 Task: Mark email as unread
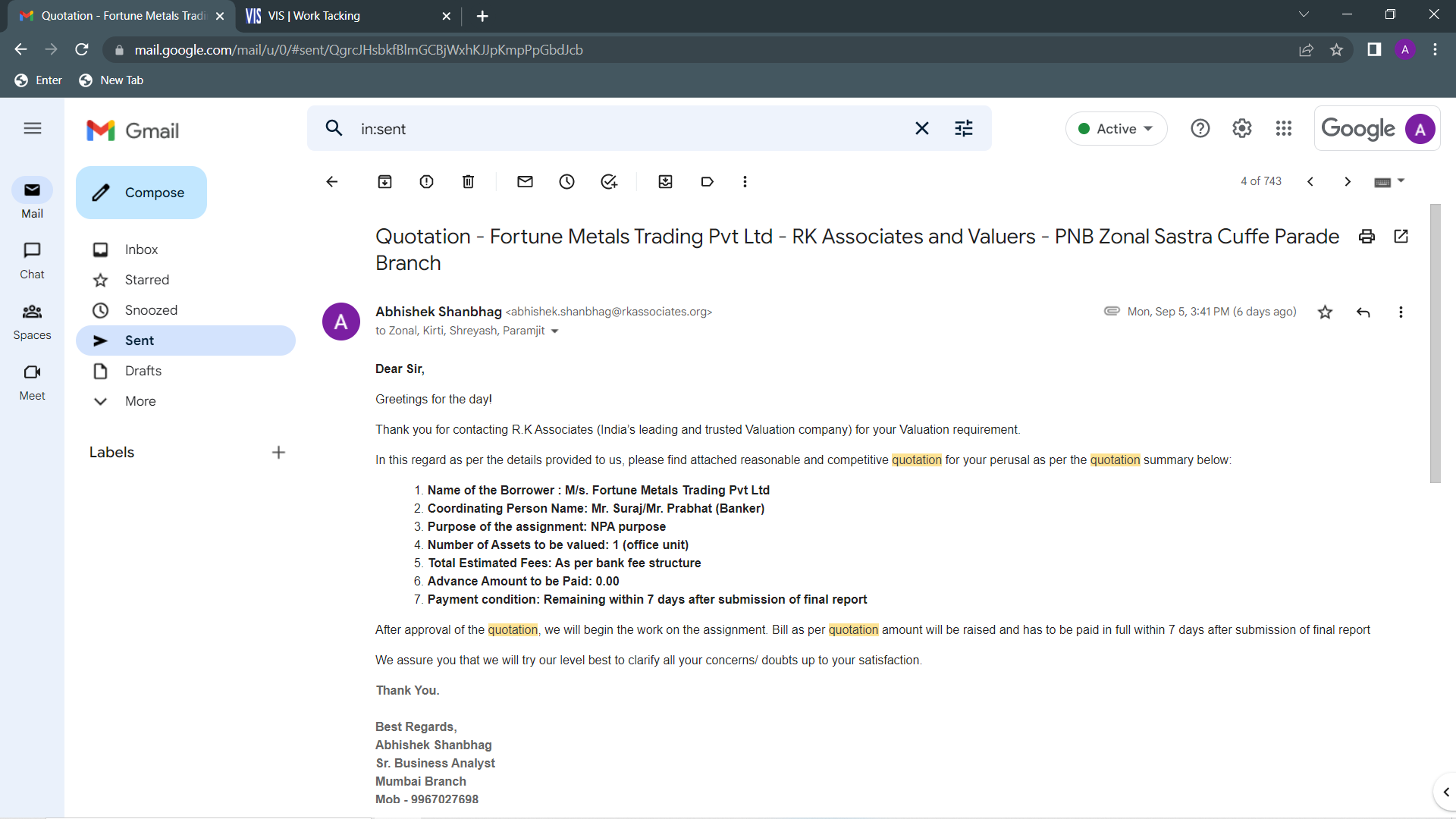click(526, 181)
